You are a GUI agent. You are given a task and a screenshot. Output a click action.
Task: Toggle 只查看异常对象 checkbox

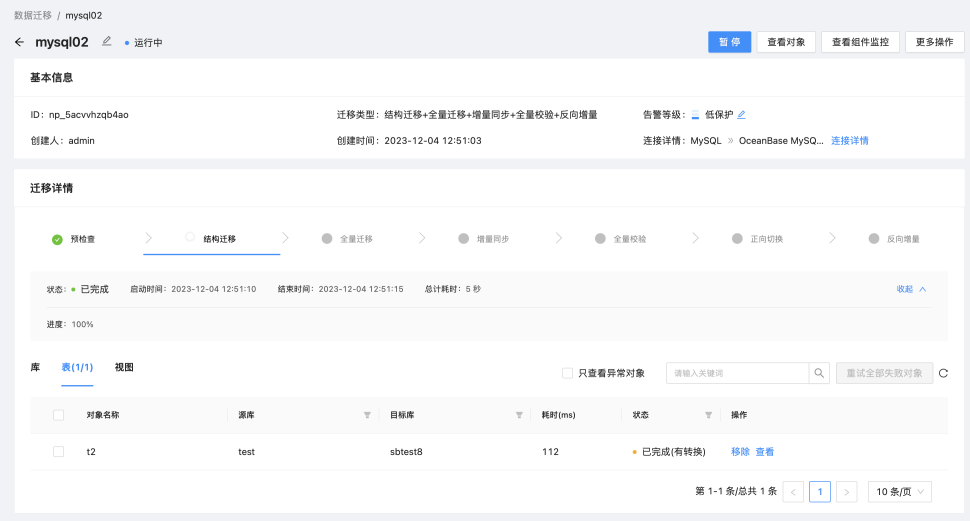point(567,373)
